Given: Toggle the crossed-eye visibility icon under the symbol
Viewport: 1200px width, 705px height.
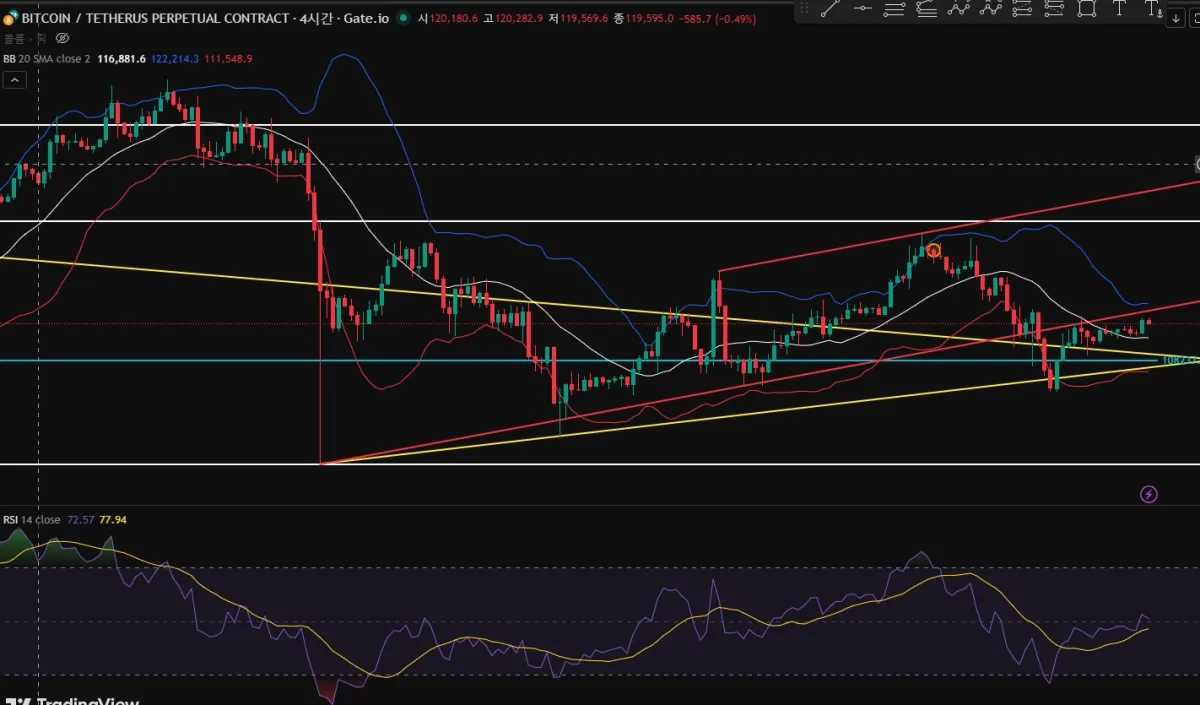Looking at the screenshot, I should 62,38.
